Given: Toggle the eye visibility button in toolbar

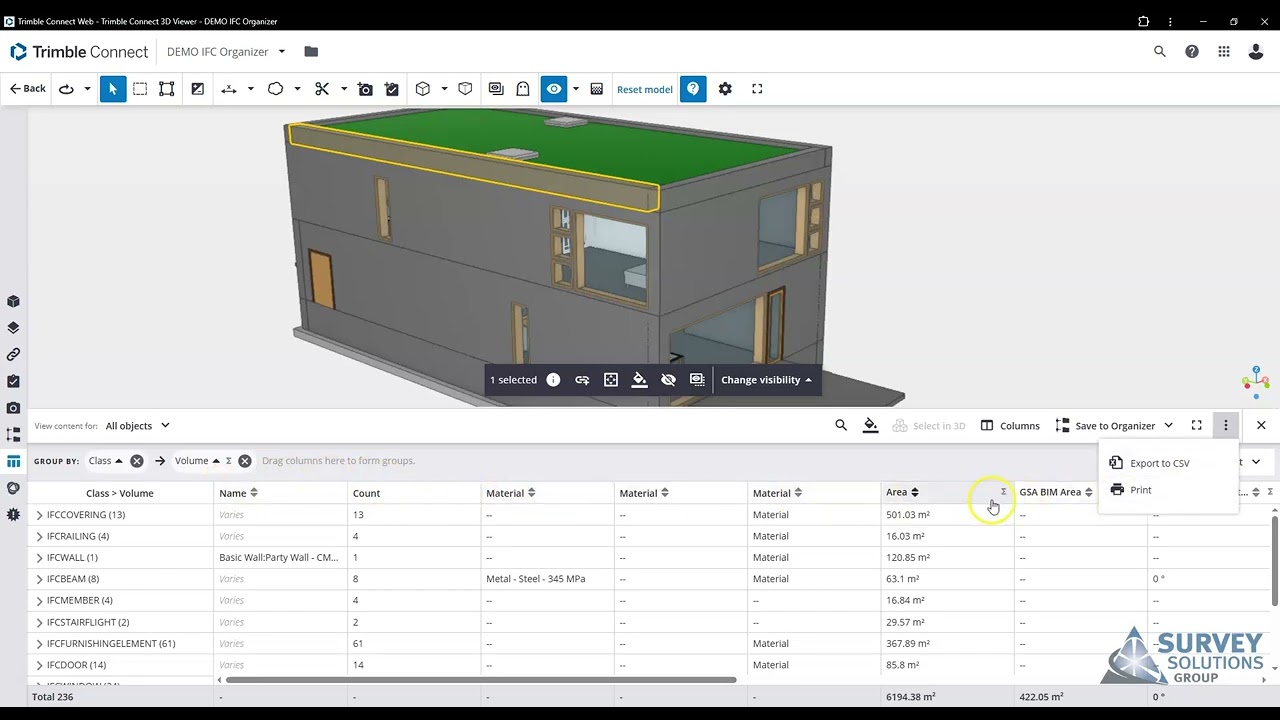Looking at the screenshot, I should coord(554,89).
